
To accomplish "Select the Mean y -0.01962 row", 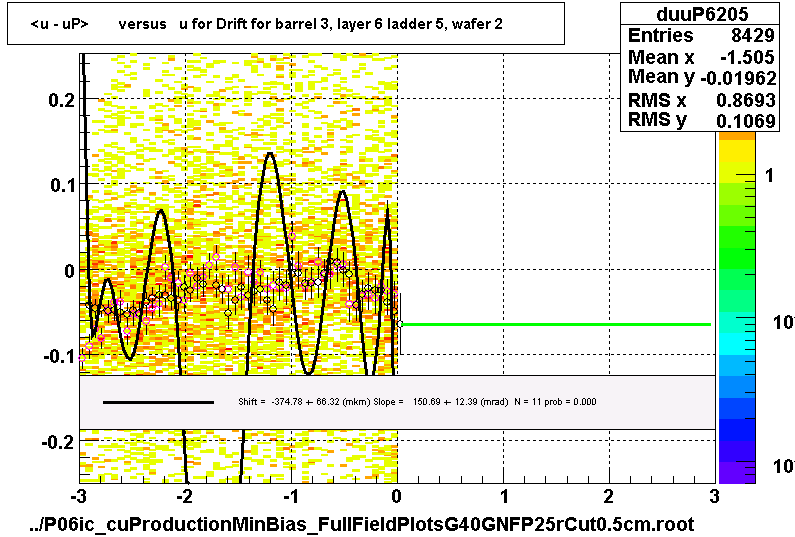I will point(702,78).
